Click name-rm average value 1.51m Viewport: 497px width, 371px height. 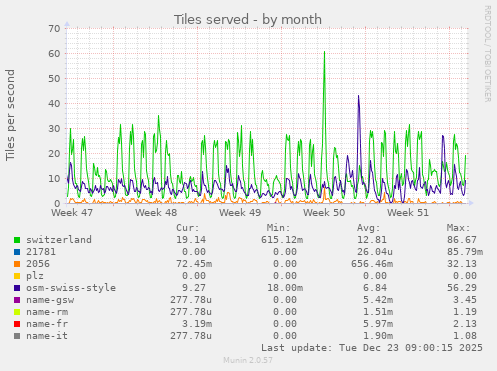378,312
